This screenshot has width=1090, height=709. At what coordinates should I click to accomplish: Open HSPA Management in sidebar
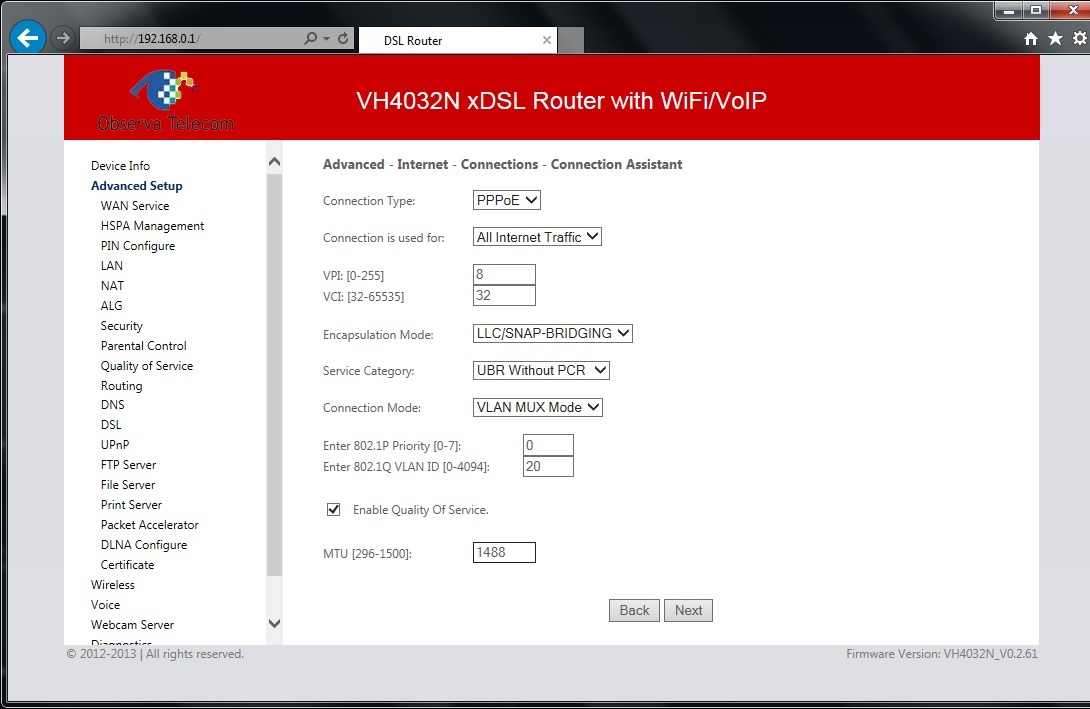click(152, 226)
